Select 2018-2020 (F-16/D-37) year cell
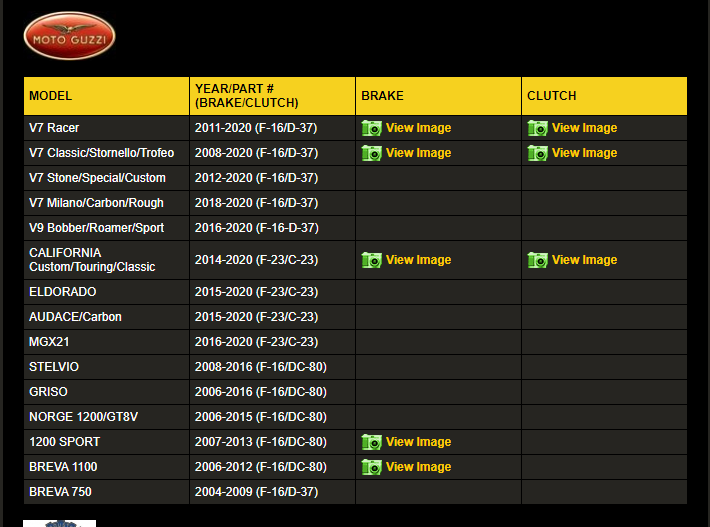710x527 pixels. 273,203
